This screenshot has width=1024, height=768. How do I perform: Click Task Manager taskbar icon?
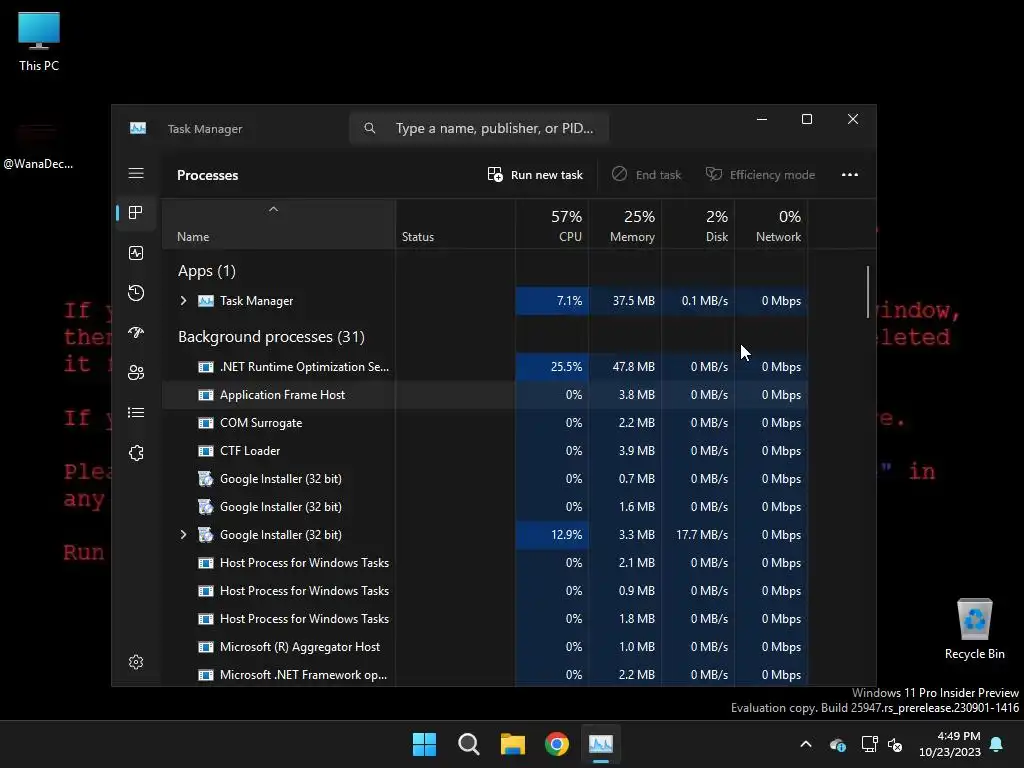pyautogui.click(x=601, y=744)
